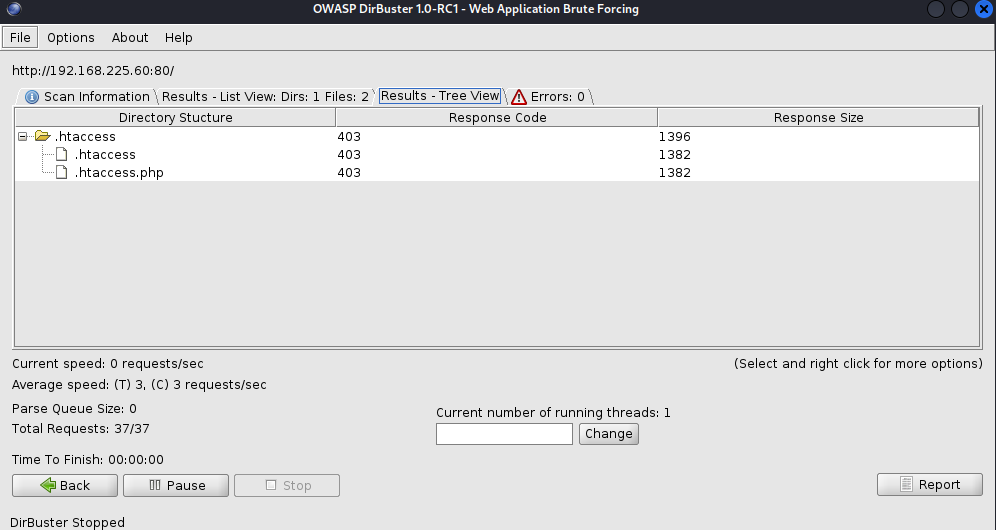Click the Directory Stucture column header
The height and width of the screenshot is (530, 996).
click(x=175, y=118)
